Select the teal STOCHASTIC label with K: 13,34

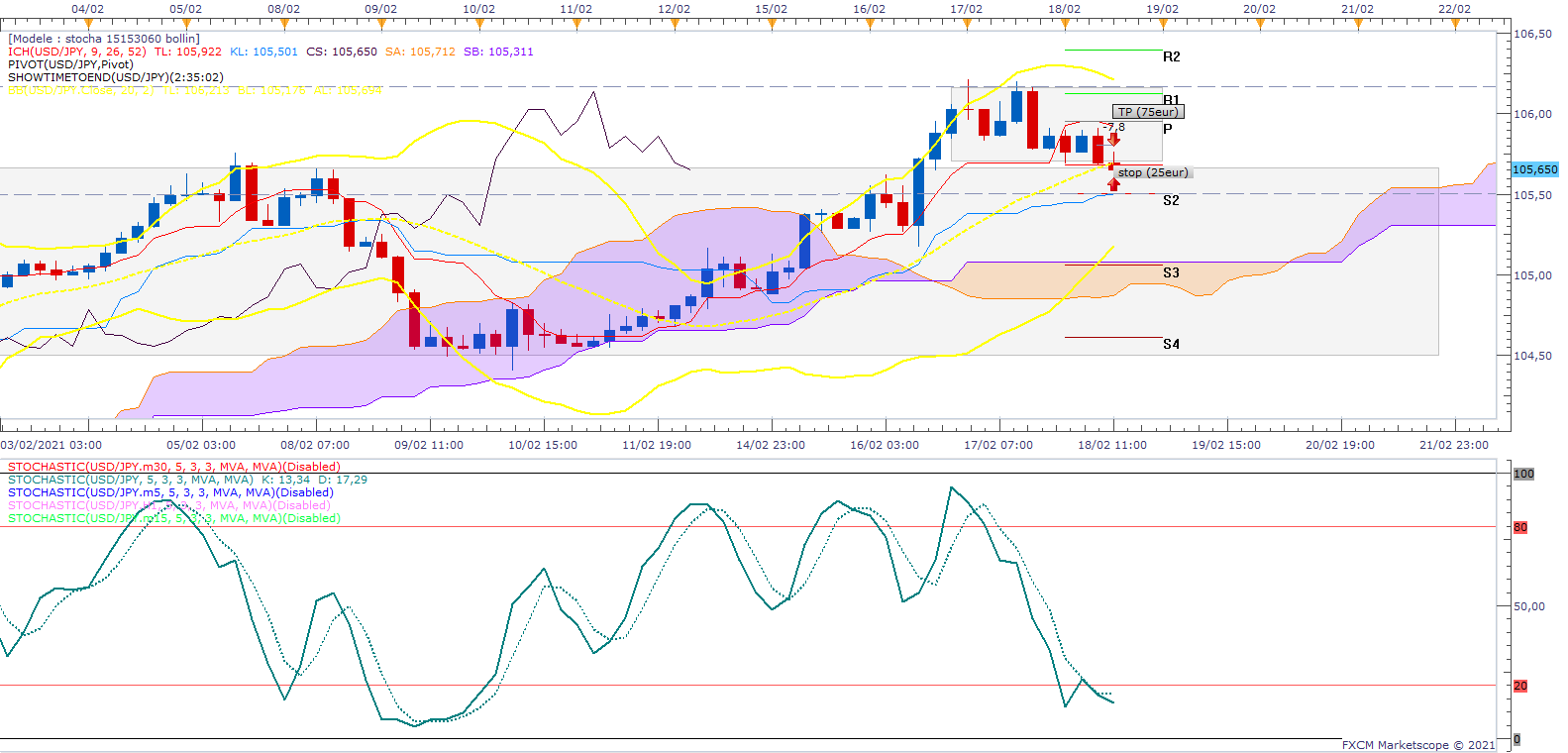pos(187,480)
